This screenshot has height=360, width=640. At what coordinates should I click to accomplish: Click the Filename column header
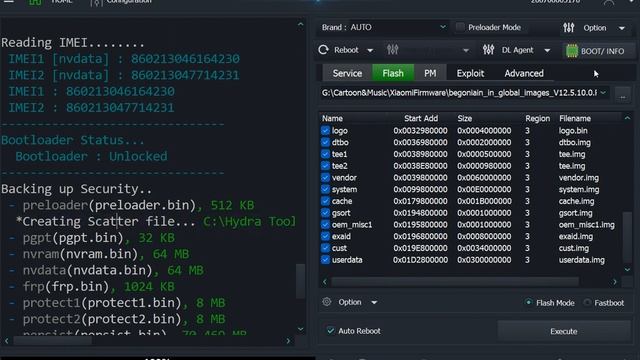pyautogui.click(x=575, y=118)
